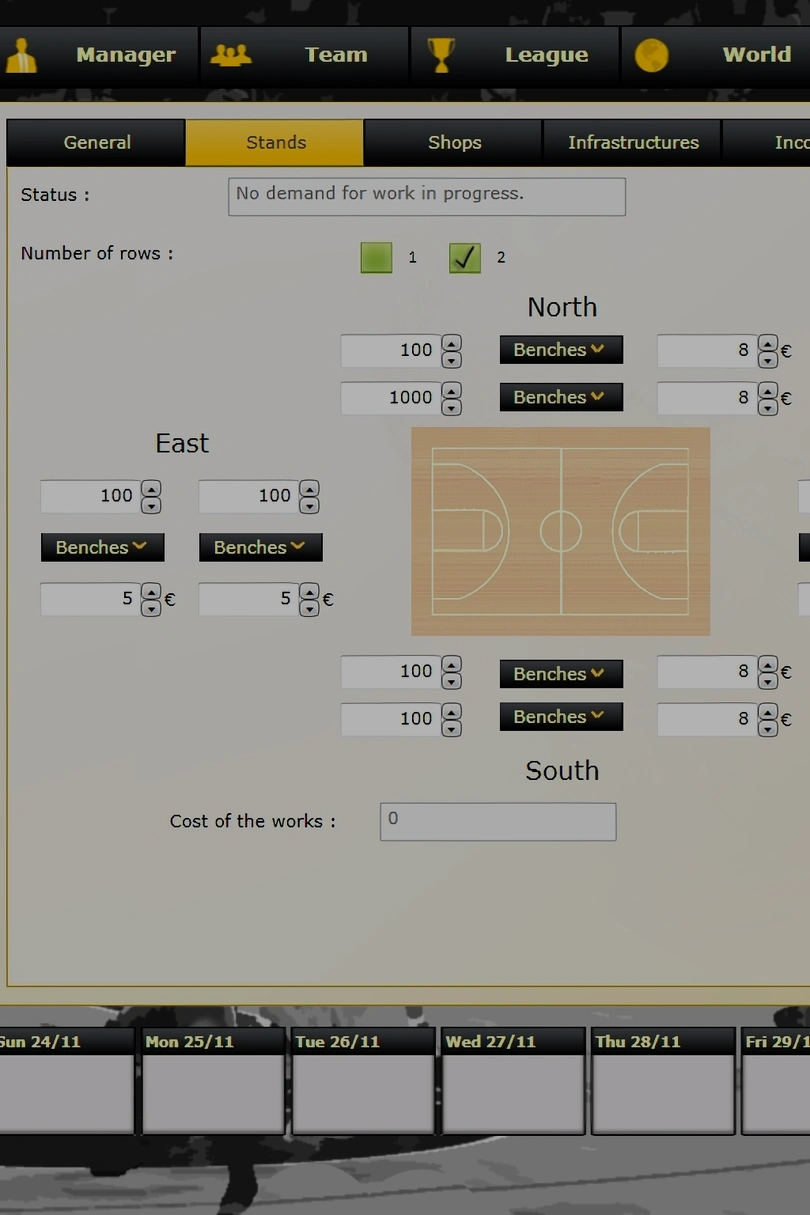
Task: Expand South bottom row Benches dropdown
Action: 560,717
